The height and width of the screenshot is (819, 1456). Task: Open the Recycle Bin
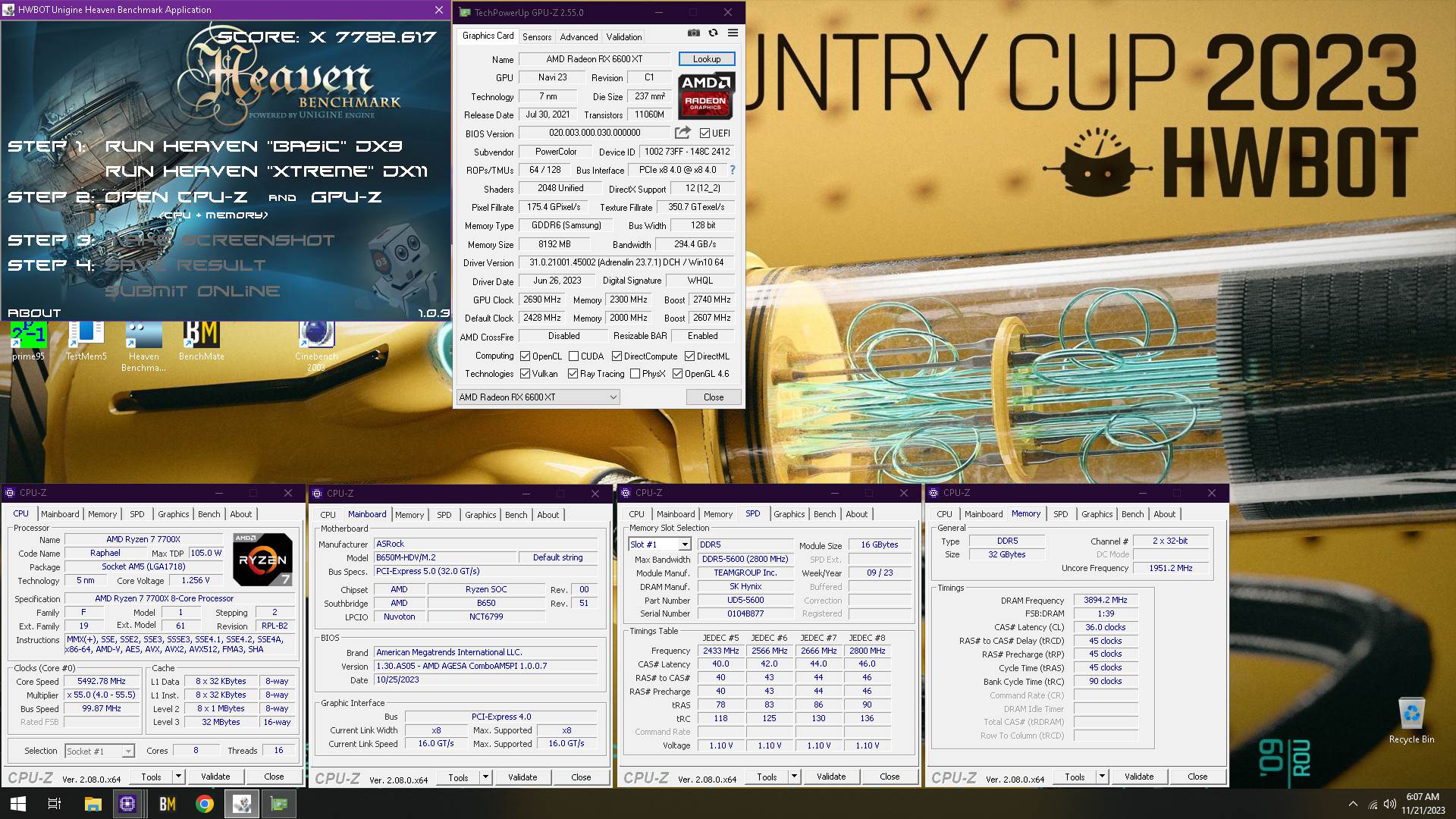(x=1411, y=721)
